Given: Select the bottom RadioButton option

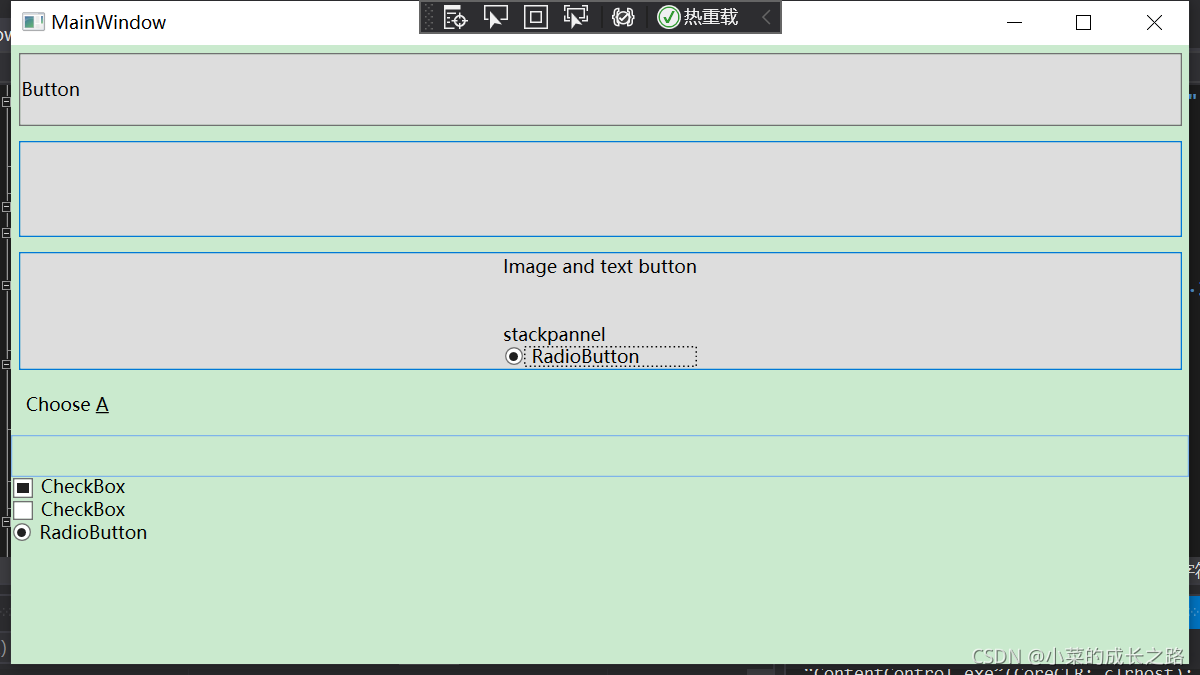Looking at the screenshot, I should (21, 532).
